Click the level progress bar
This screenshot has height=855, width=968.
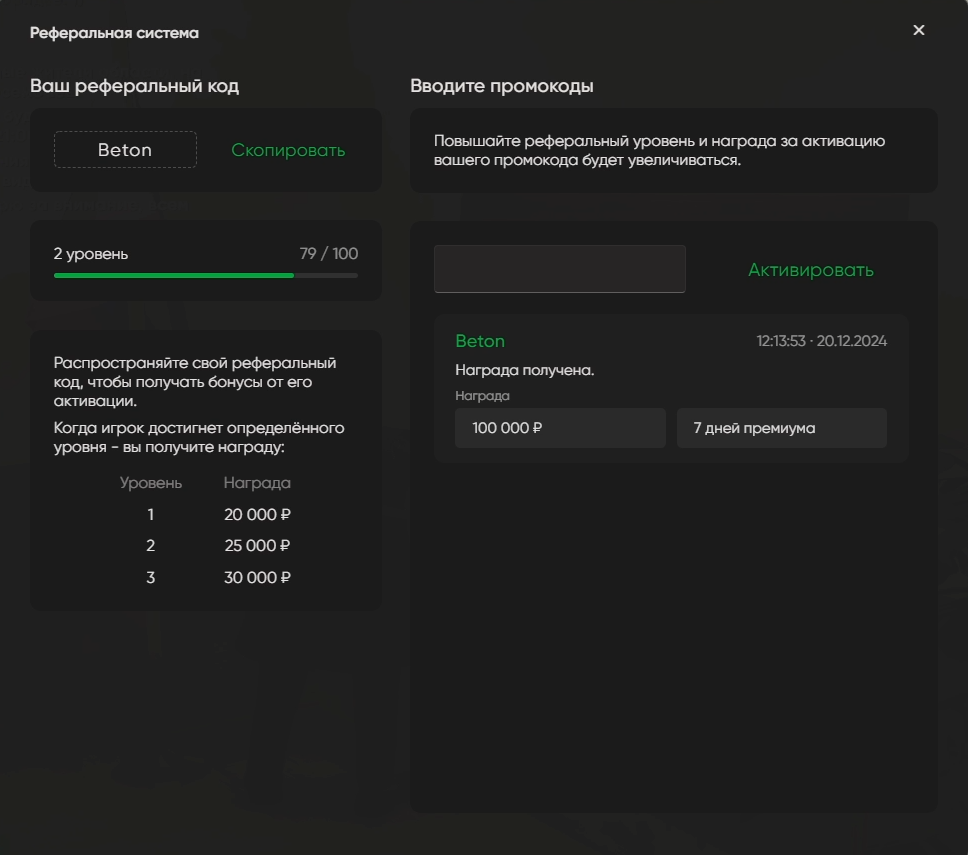coord(205,275)
